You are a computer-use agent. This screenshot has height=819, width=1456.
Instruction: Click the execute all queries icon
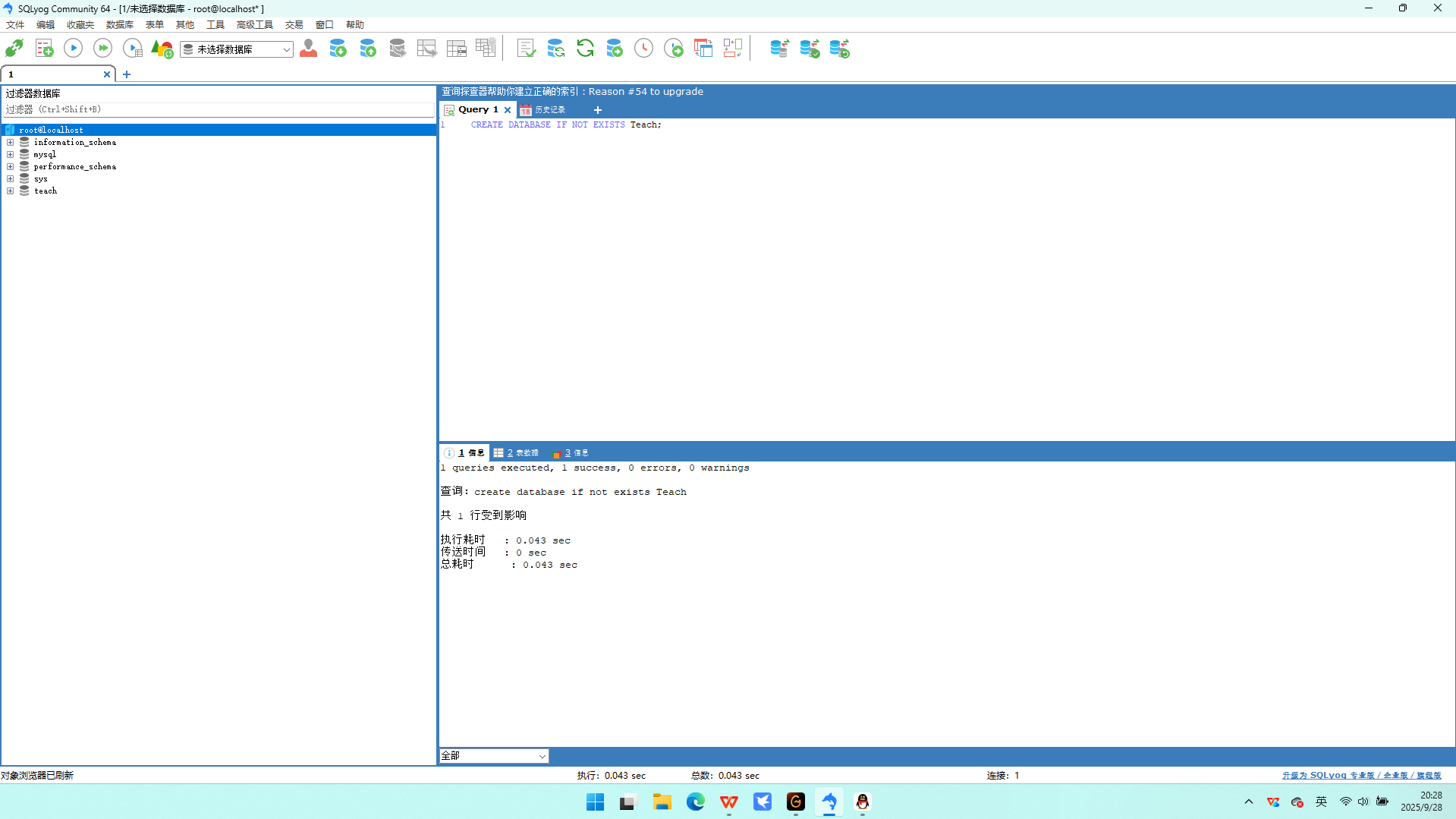(102, 49)
